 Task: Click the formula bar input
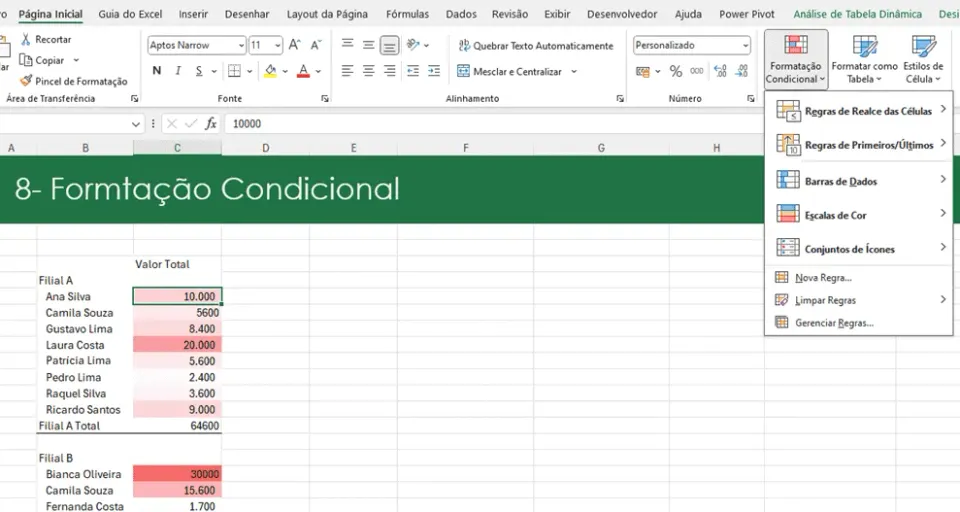pyautogui.click(x=493, y=124)
